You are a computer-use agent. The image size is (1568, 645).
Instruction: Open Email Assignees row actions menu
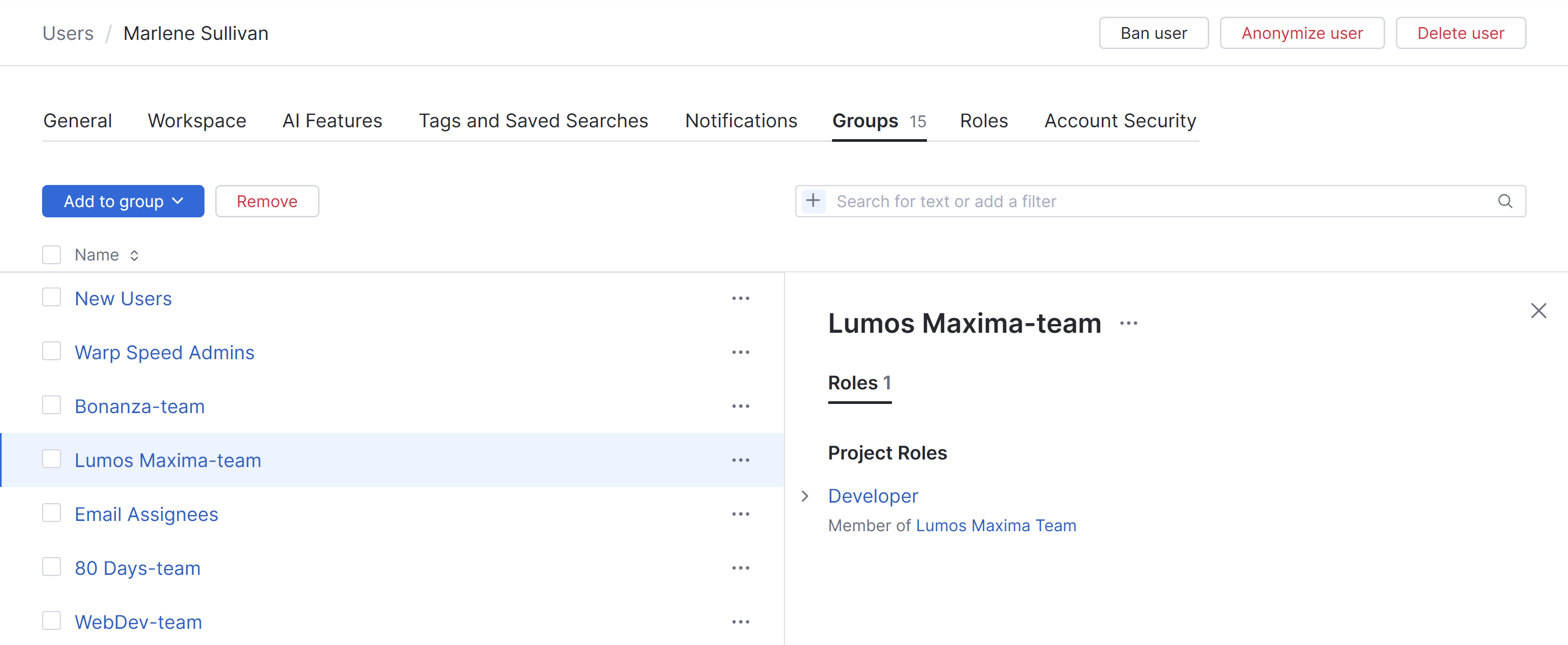[740, 514]
